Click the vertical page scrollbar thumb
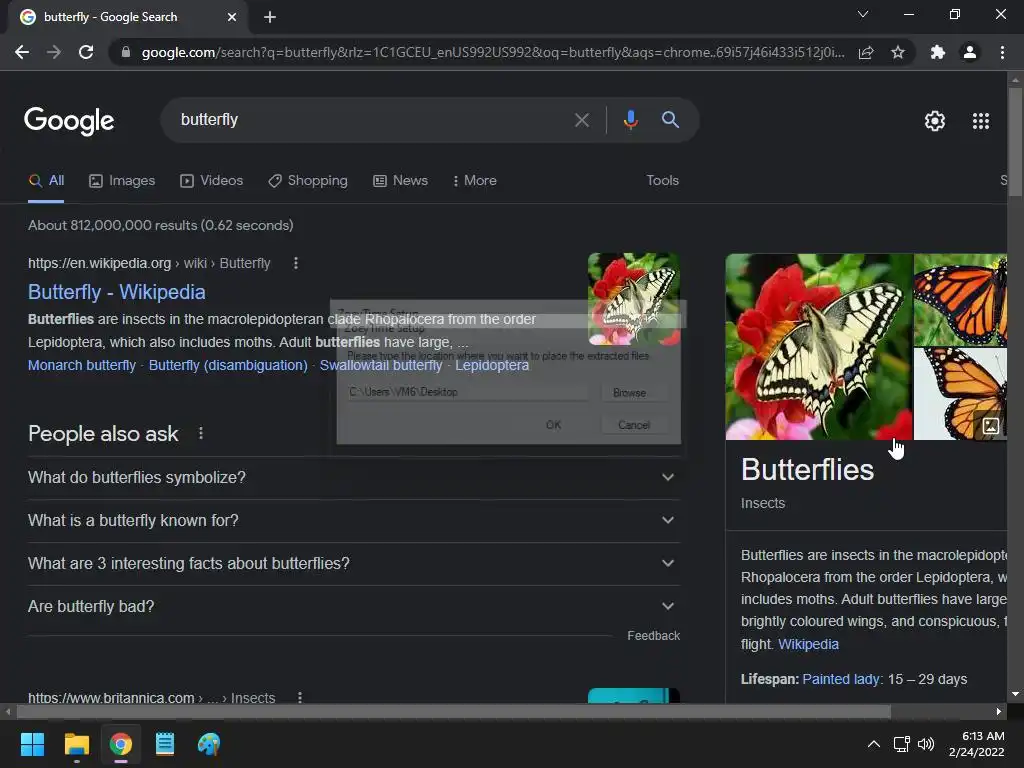This screenshot has width=1024, height=768. (x=1015, y=142)
